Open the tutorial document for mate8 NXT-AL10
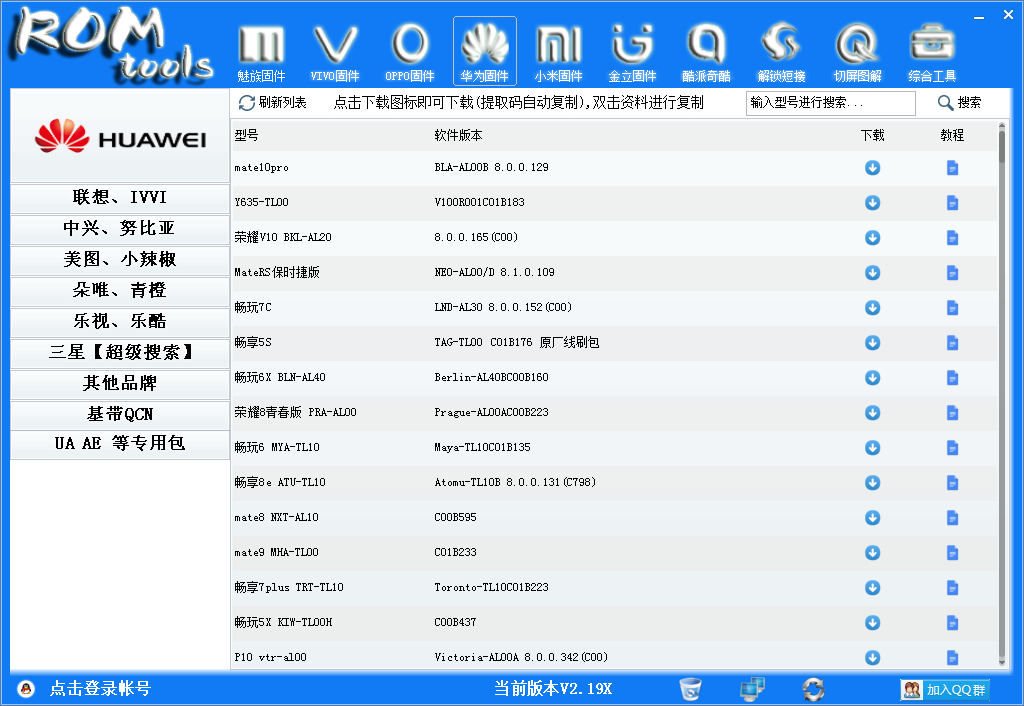This screenshot has width=1024, height=706. [x=952, y=518]
